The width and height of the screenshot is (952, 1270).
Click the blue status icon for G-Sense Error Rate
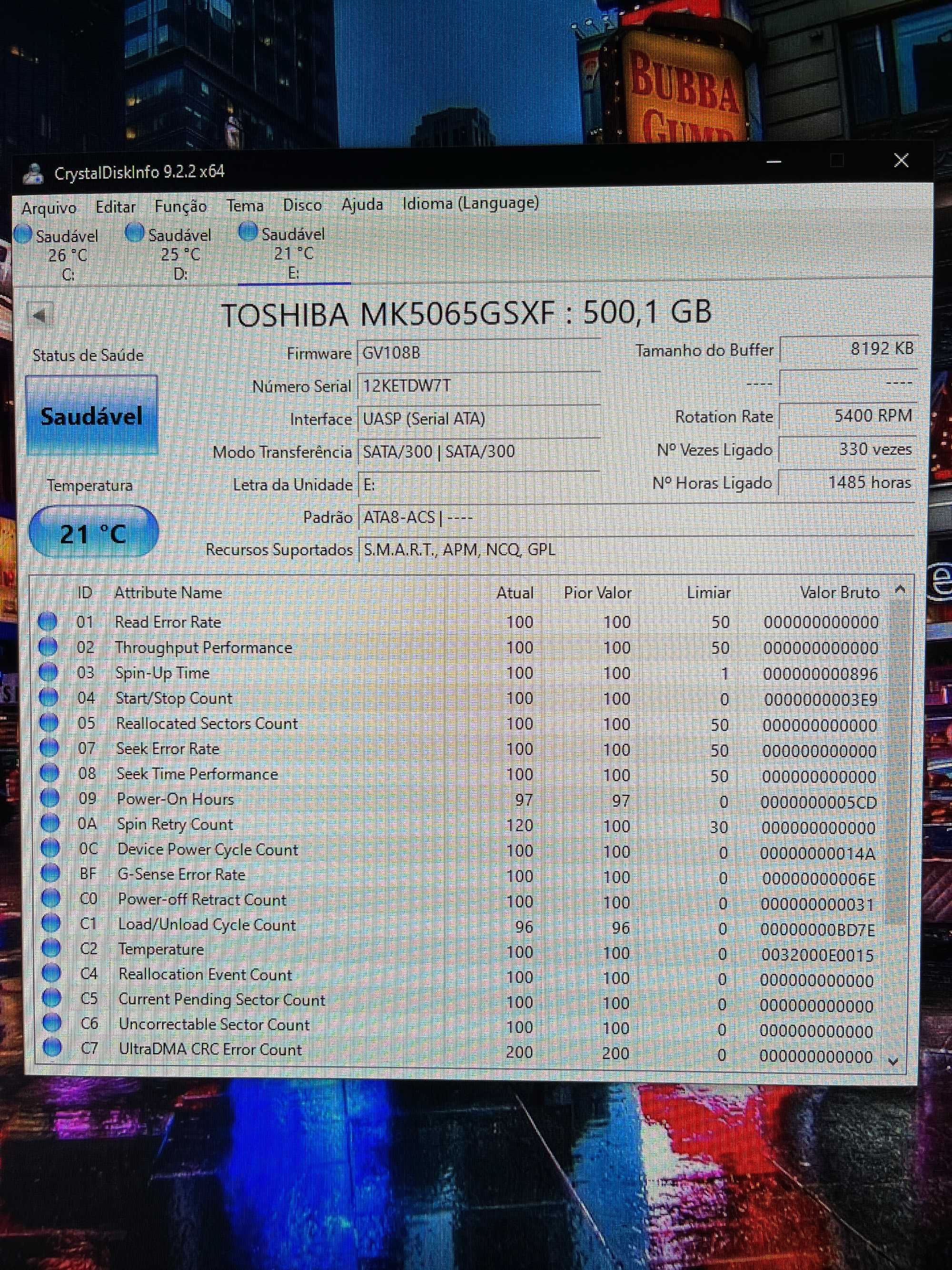(50, 873)
